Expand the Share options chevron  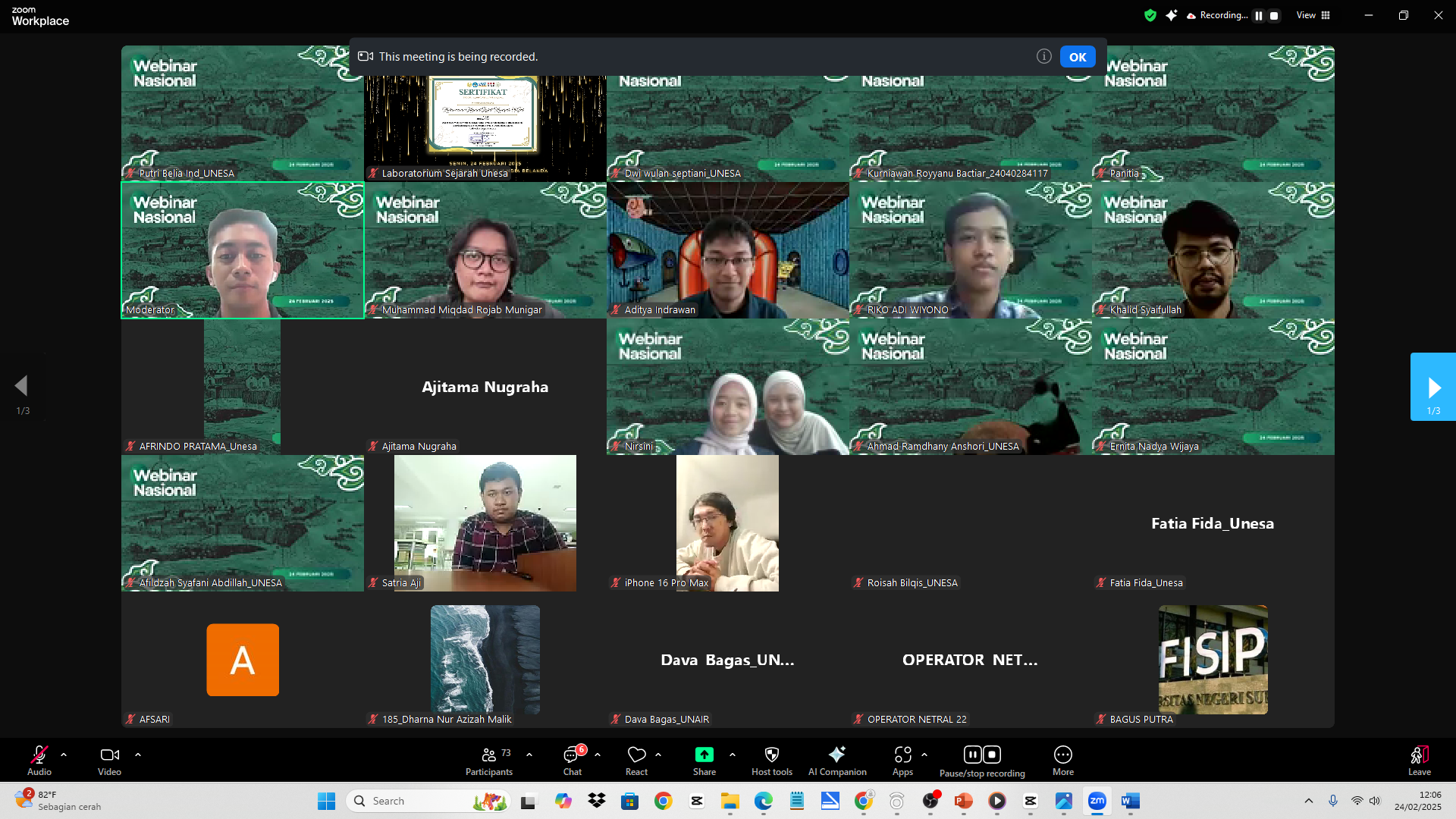733,755
